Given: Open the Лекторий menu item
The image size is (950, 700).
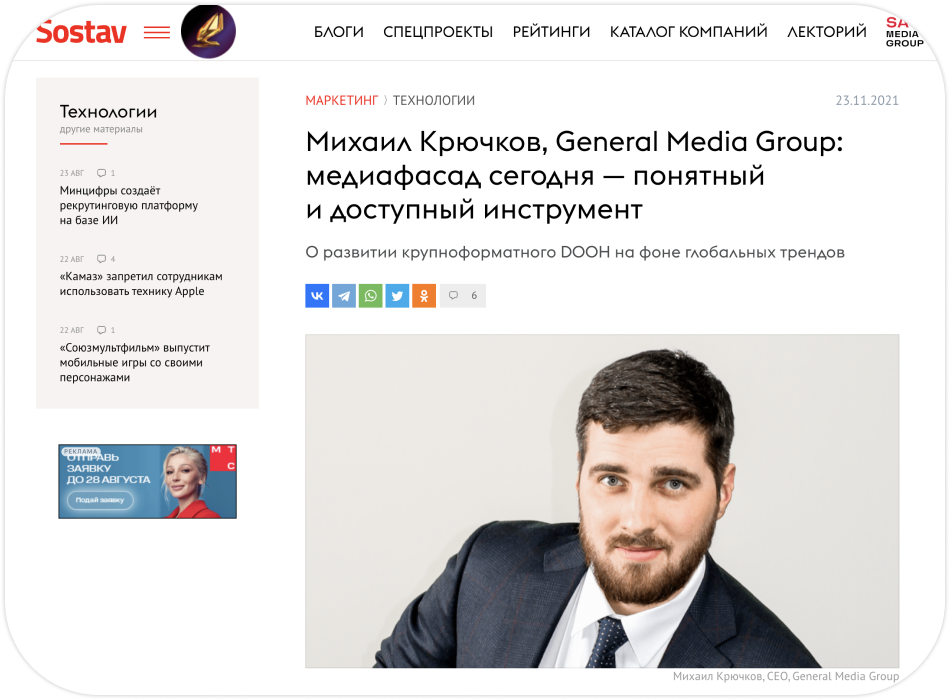Looking at the screenshot, I should [826, 32].
